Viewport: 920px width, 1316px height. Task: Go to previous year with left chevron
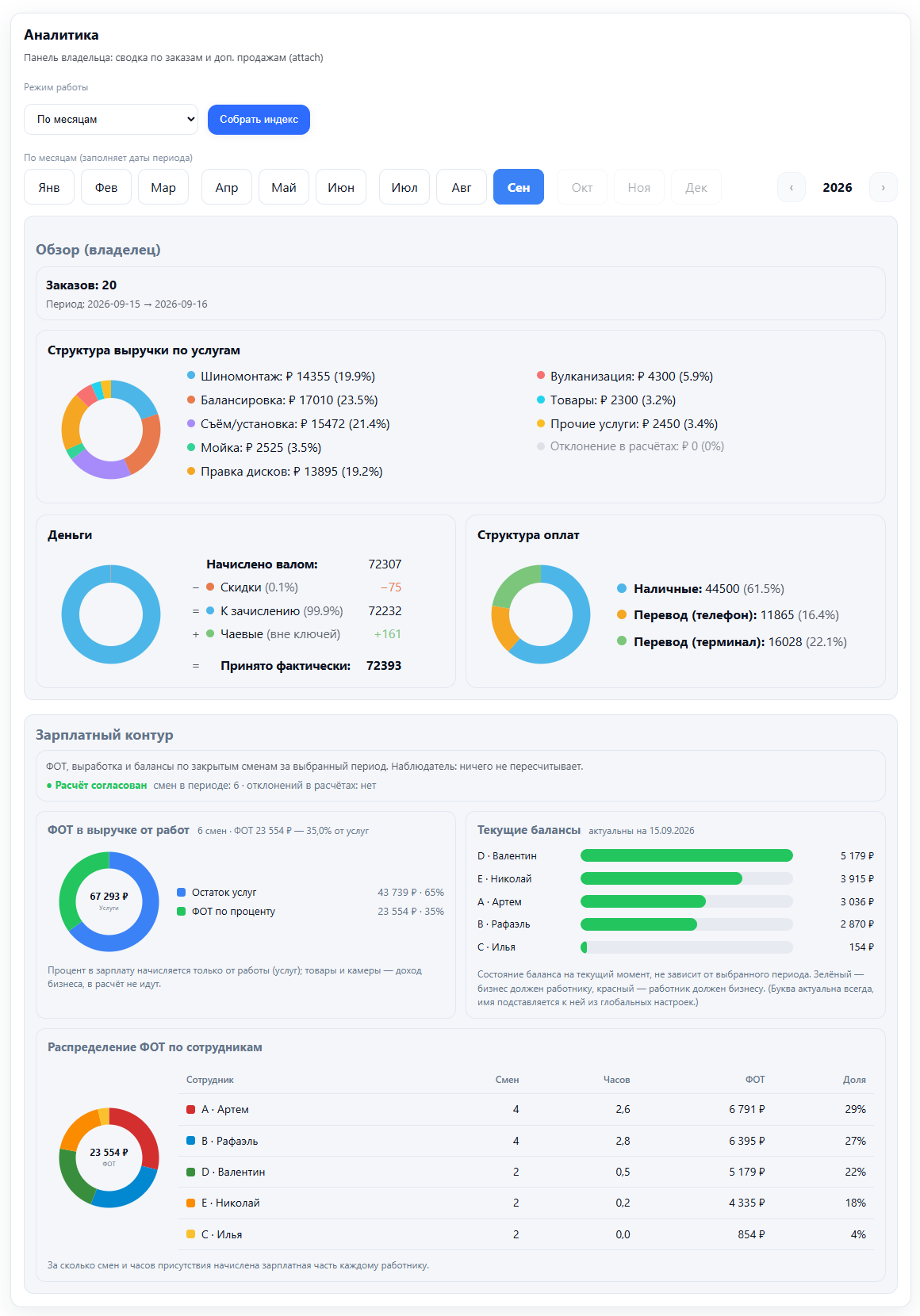click(x=792, y=187)
